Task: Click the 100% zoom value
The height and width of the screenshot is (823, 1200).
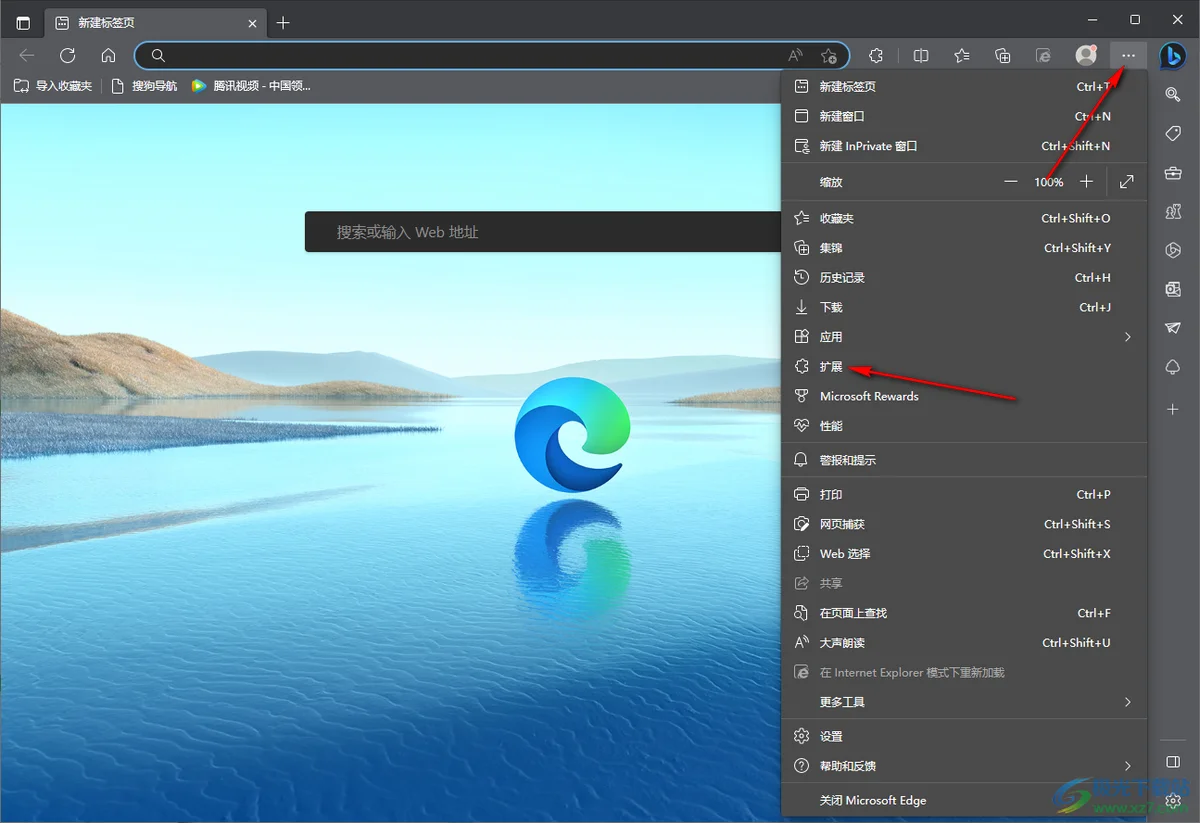Action: tap(1049, 182)
